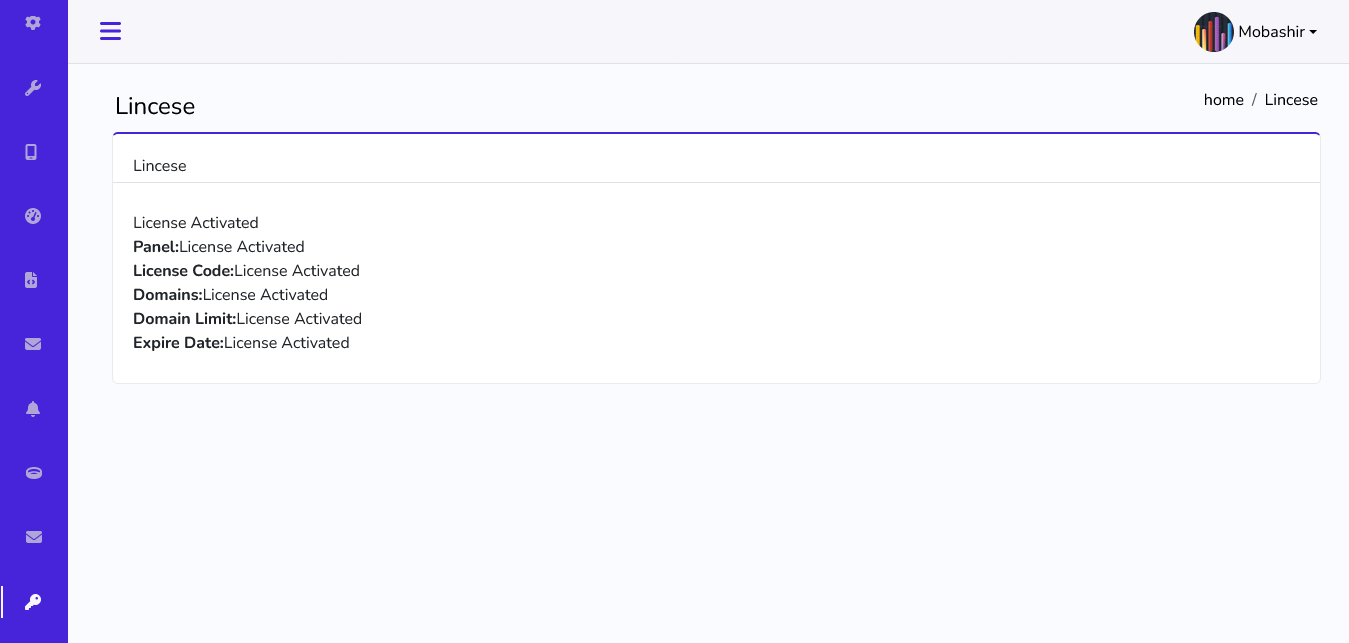Open the mobile device icon in sidebar
Viewport: 1349px width, 643px height.
point(32,152)
